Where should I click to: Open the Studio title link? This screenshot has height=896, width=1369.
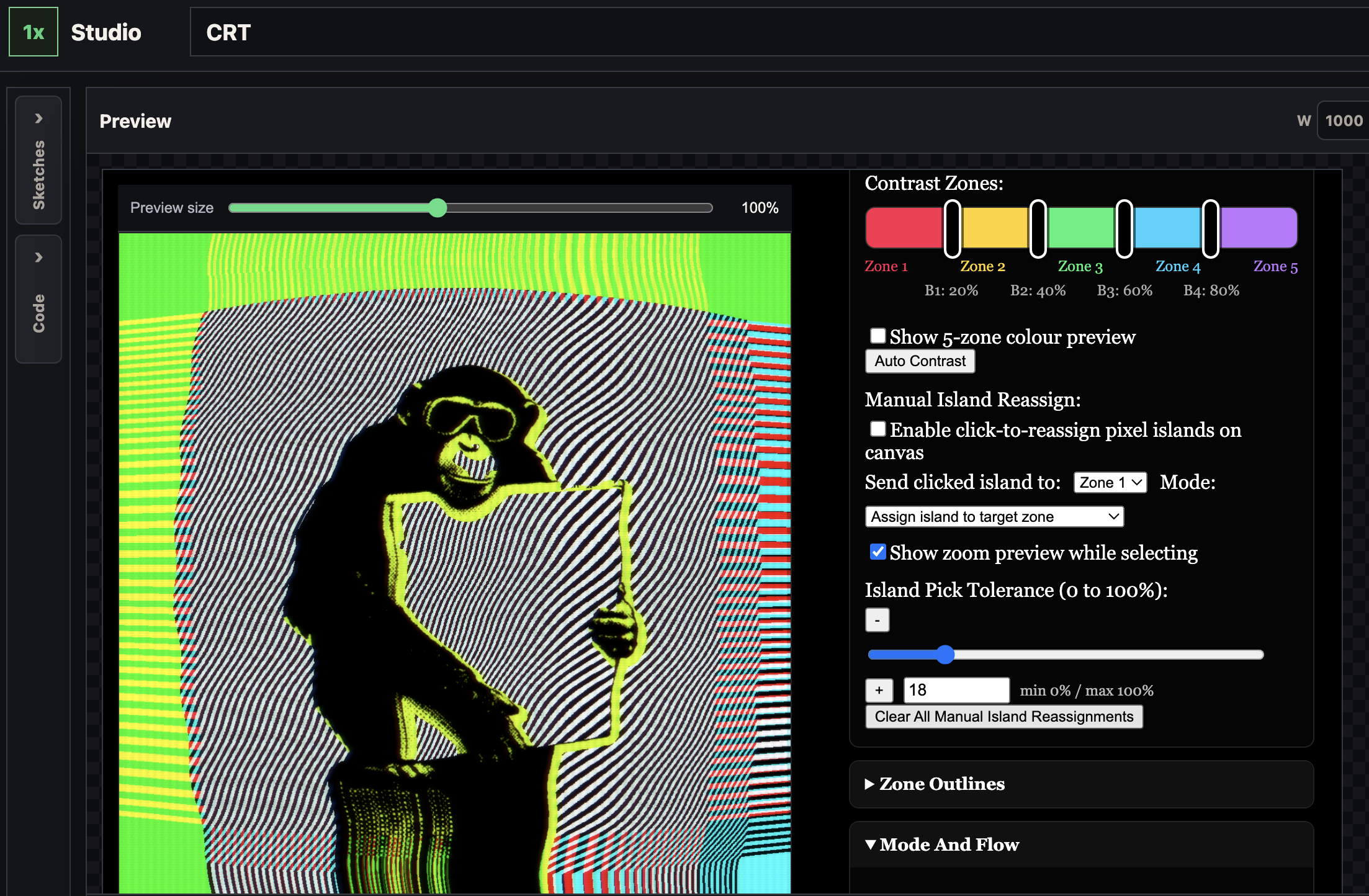point(106,32)
